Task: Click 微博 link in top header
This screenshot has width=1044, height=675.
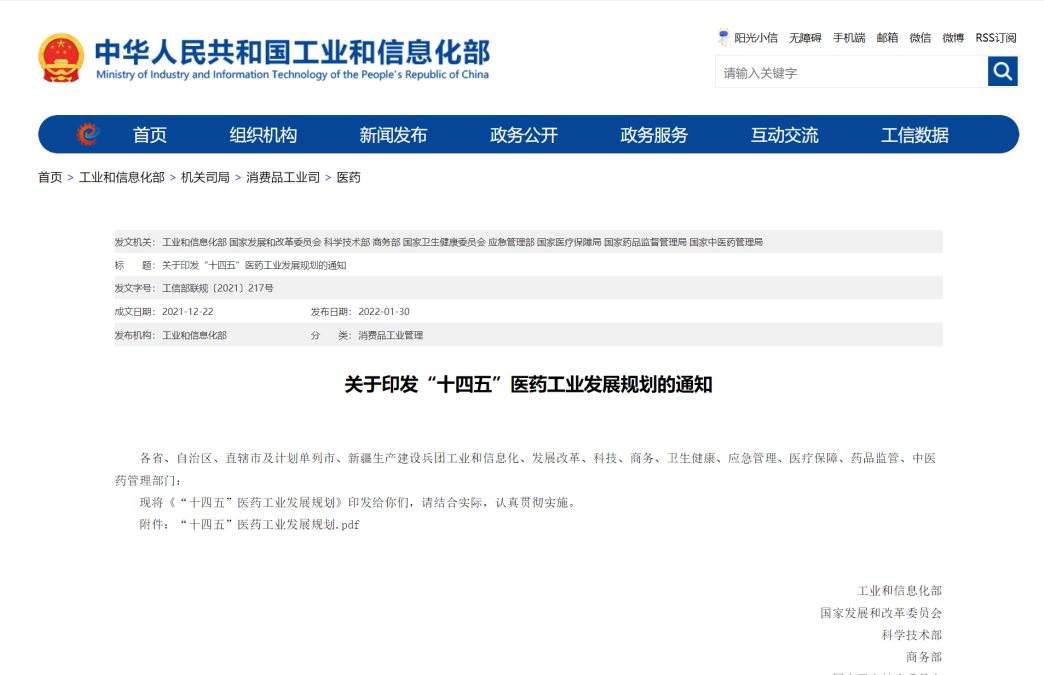Action: [953, 38]
